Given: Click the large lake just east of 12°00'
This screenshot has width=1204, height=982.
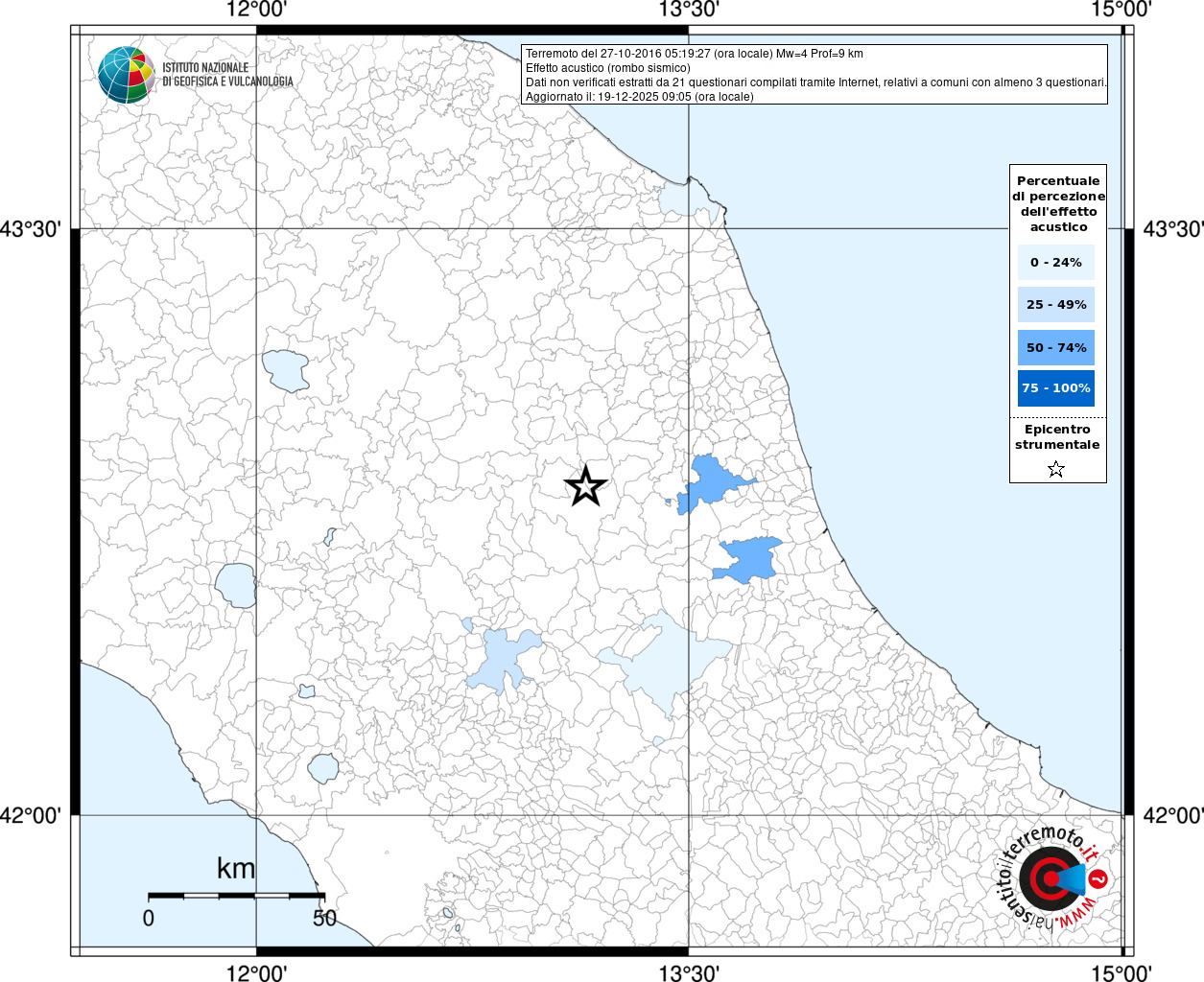Looking at the screenshot, I should pyautogui.click(x=286, y=370).
